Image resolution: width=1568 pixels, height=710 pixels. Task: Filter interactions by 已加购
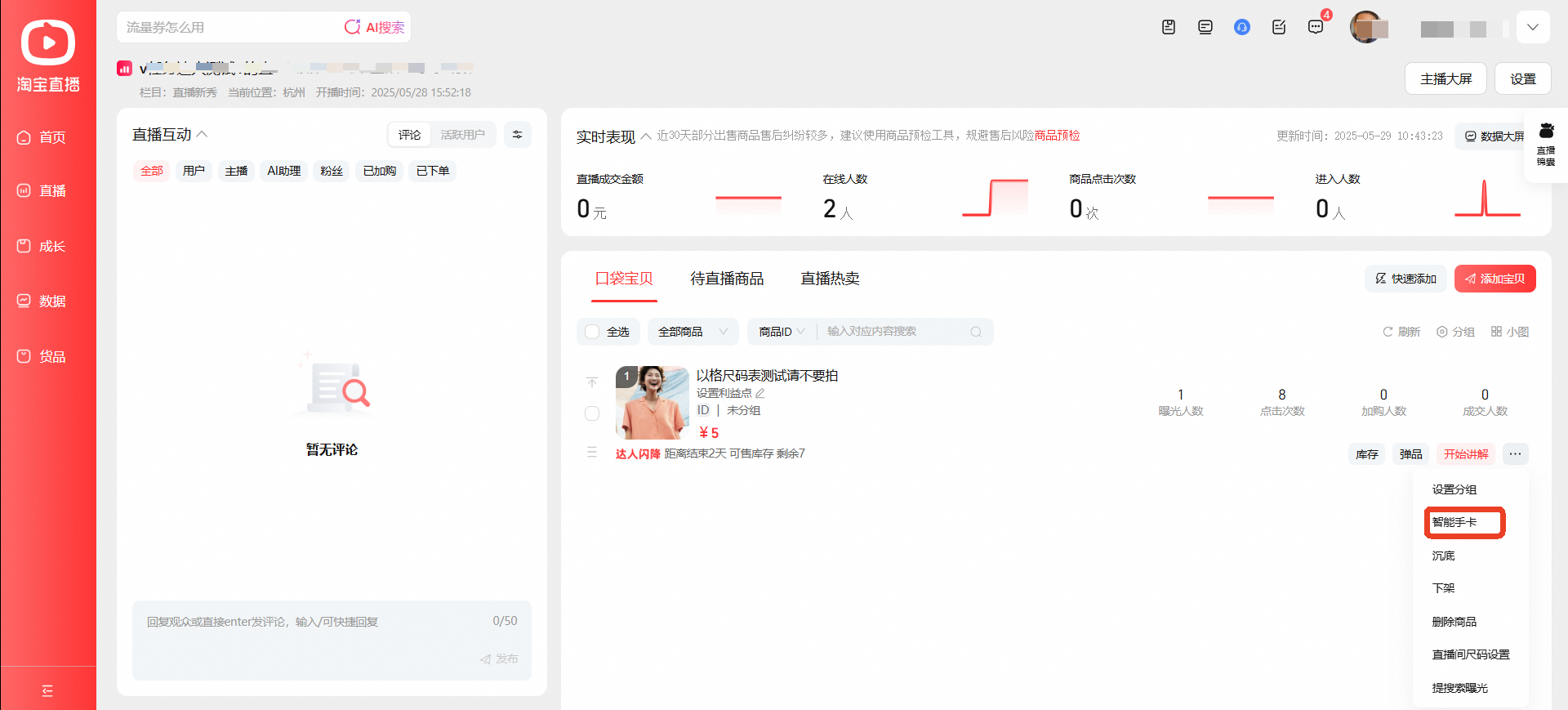click(380, 171)
